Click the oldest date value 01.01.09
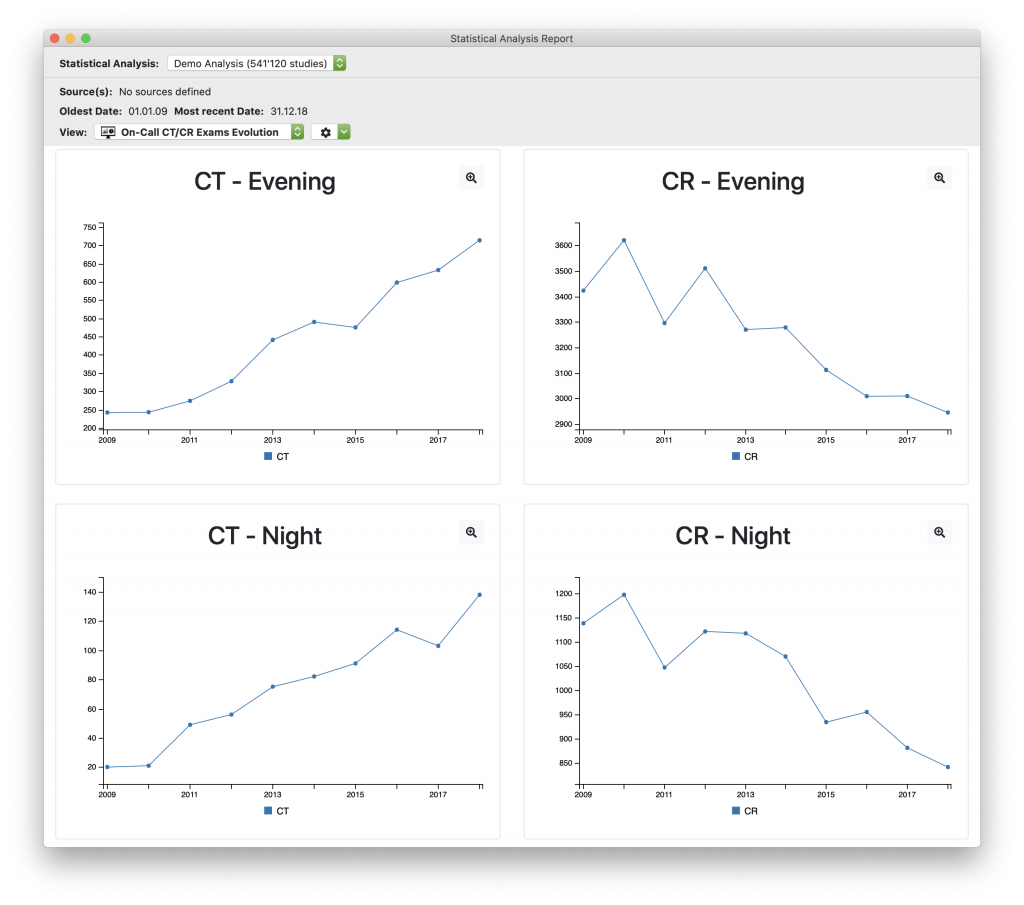Screen dimensions: 1024x905 click(x=148, y=111)
